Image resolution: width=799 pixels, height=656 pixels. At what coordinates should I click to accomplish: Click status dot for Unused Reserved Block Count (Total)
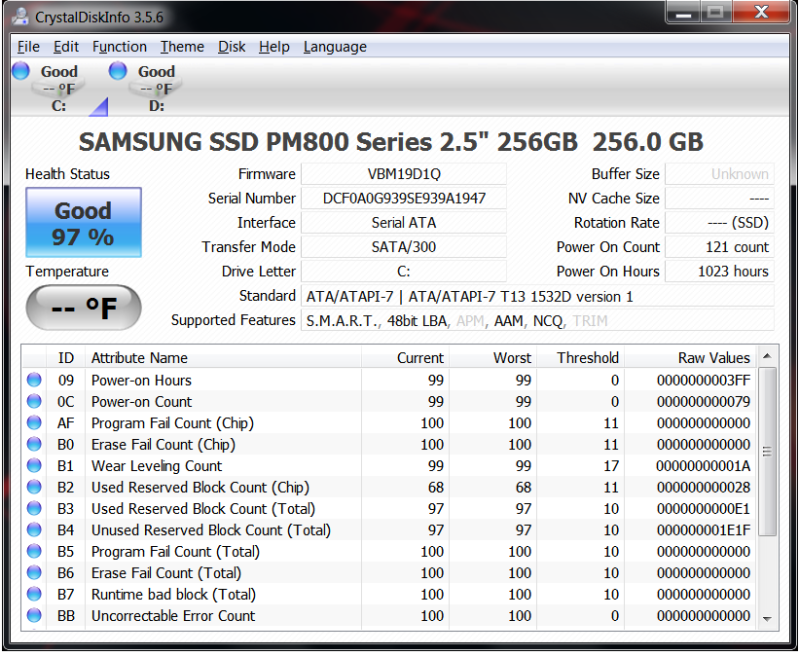point(34,530)
